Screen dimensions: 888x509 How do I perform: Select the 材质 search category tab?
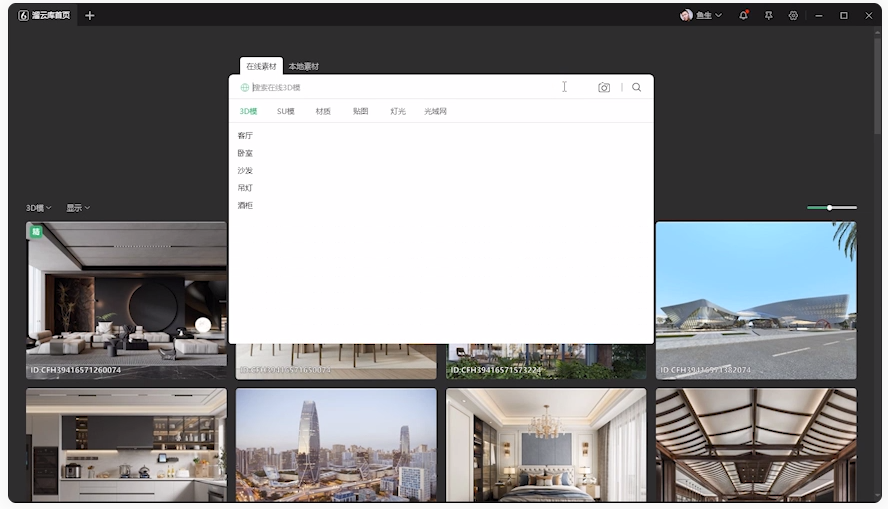(323, 112)
